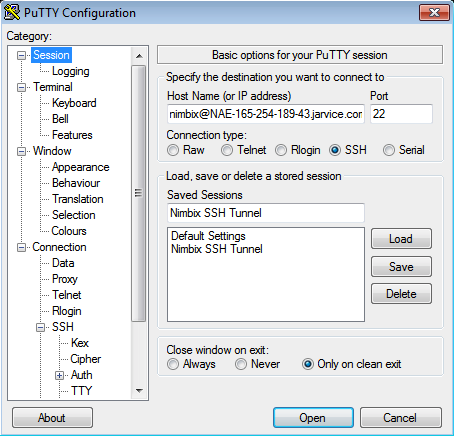454x436 pixels.
Task: Open the SSH connection
Action: pyautogui.click(x=313, y=418)
